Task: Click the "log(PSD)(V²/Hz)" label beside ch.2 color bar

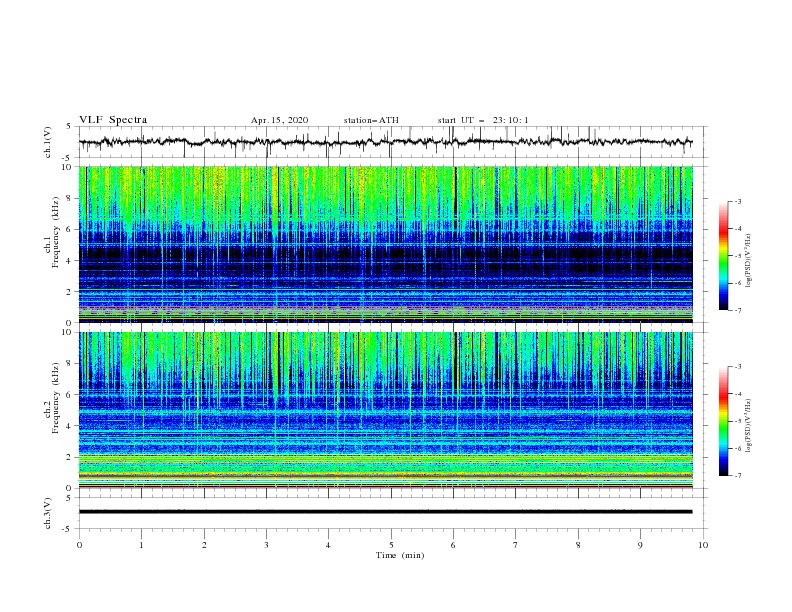Action: coord(748,425)
